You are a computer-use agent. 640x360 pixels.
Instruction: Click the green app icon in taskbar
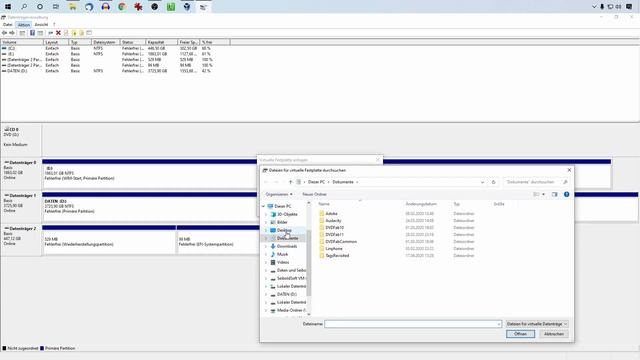171,7
